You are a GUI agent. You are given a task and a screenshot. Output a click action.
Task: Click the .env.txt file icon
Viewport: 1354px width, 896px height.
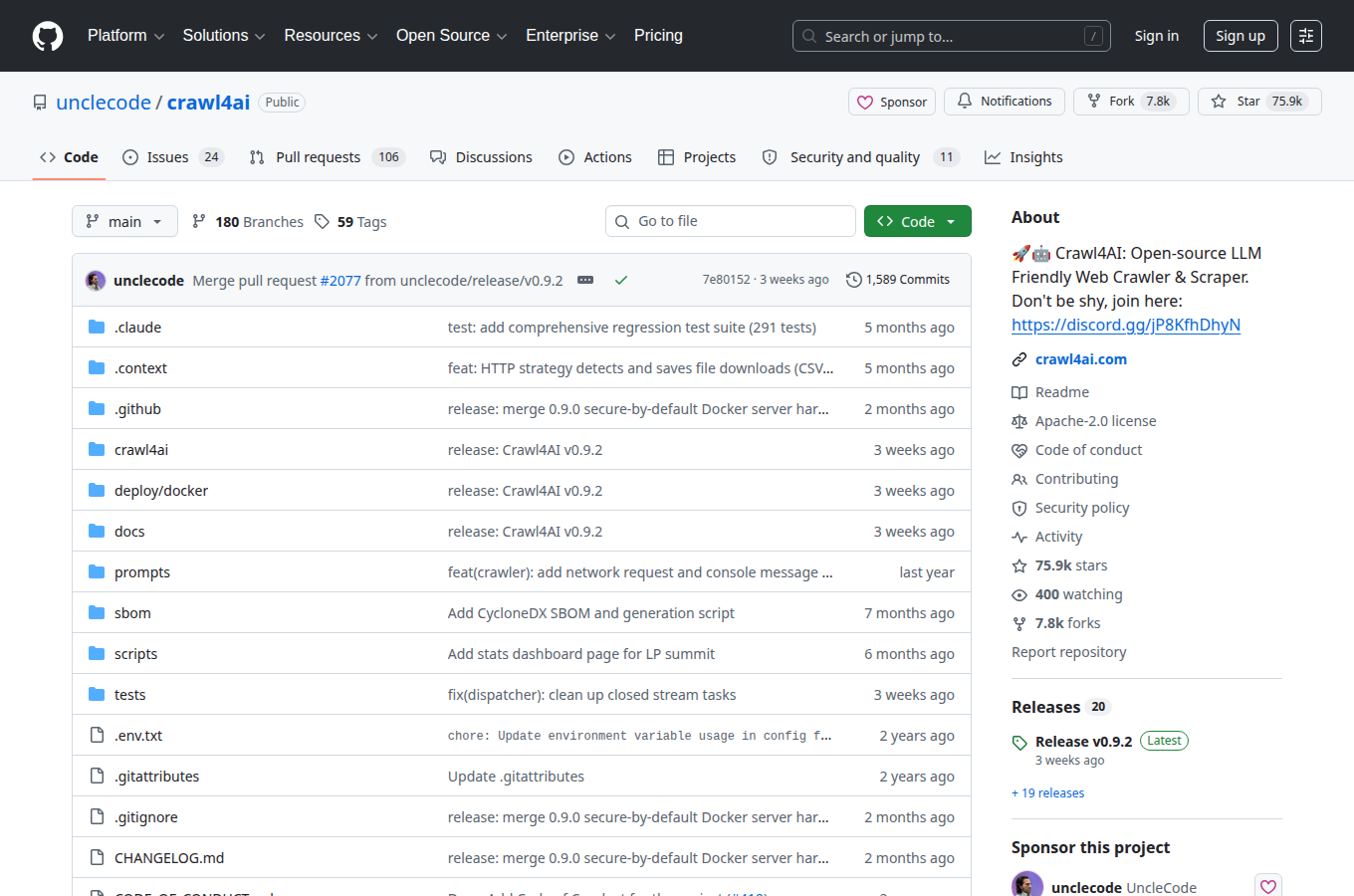coord(97,735)
